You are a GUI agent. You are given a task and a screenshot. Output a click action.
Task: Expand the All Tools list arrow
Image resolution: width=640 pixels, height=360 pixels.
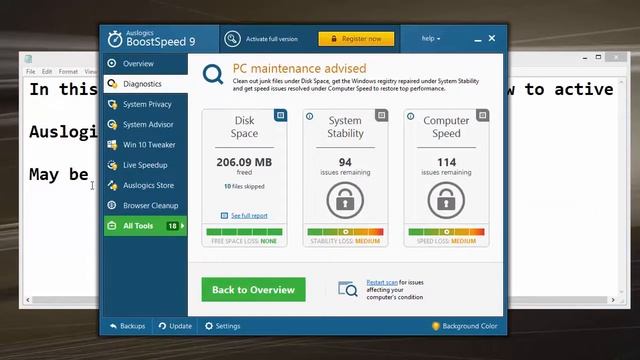tap(182, 226)
